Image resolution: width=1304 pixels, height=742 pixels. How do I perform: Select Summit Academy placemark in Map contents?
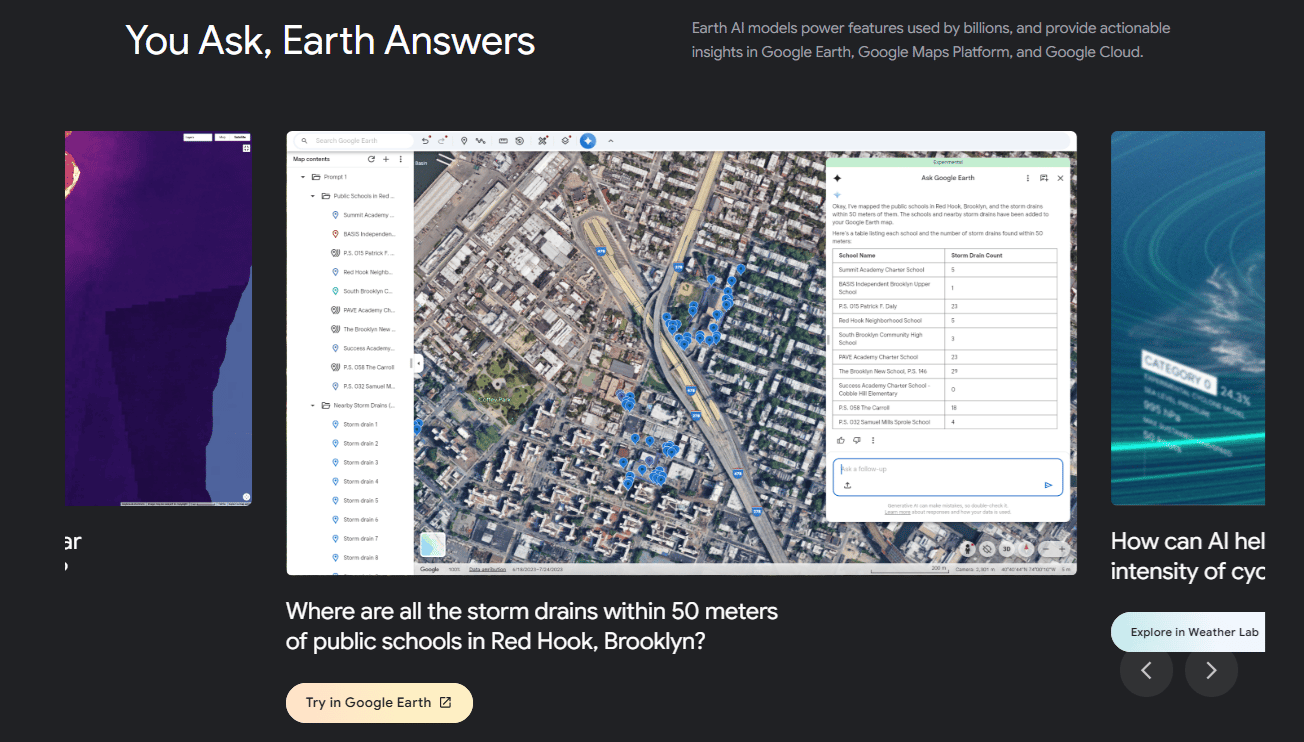pyautogui.click(x=364, y=215)
